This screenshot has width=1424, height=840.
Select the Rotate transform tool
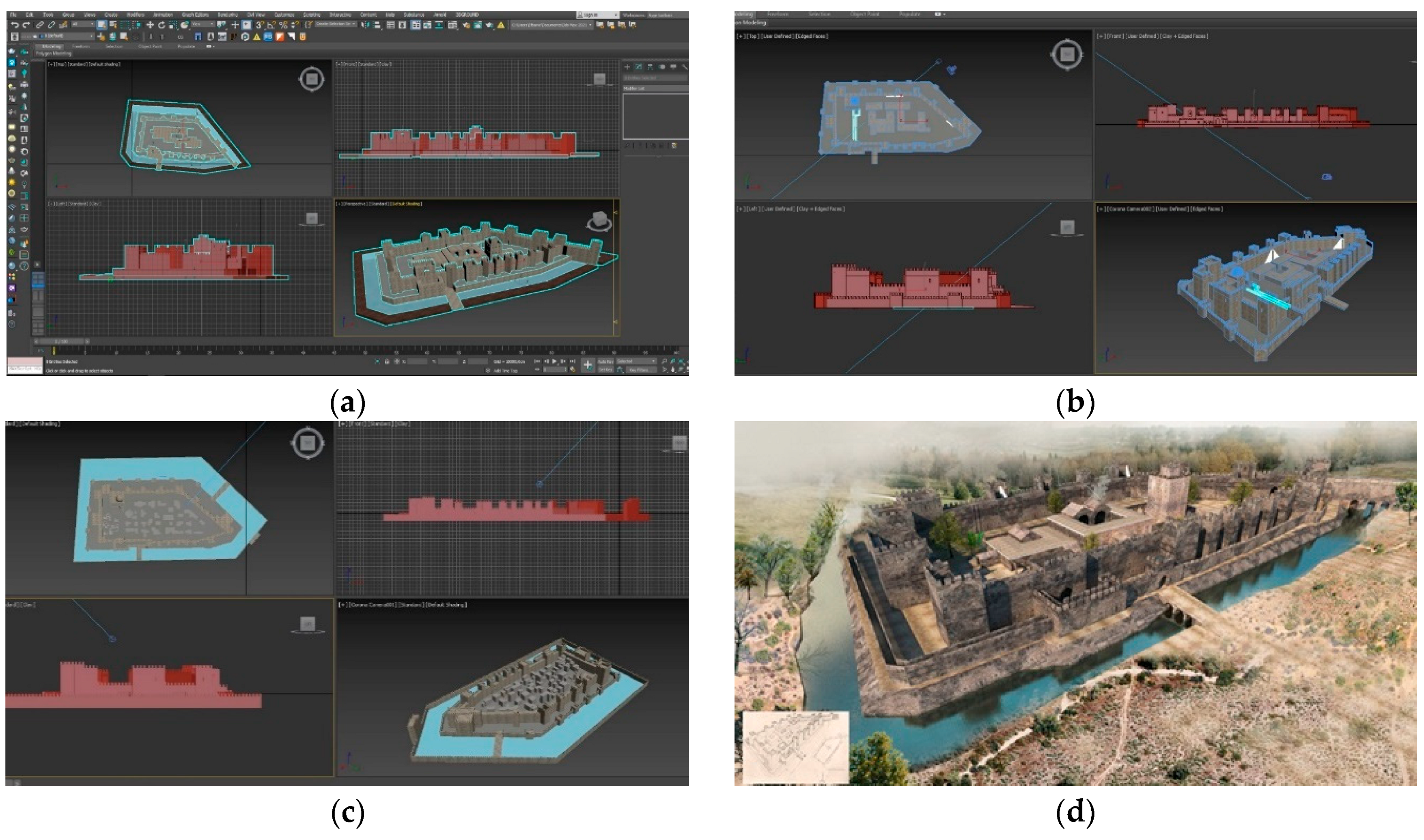161,25
